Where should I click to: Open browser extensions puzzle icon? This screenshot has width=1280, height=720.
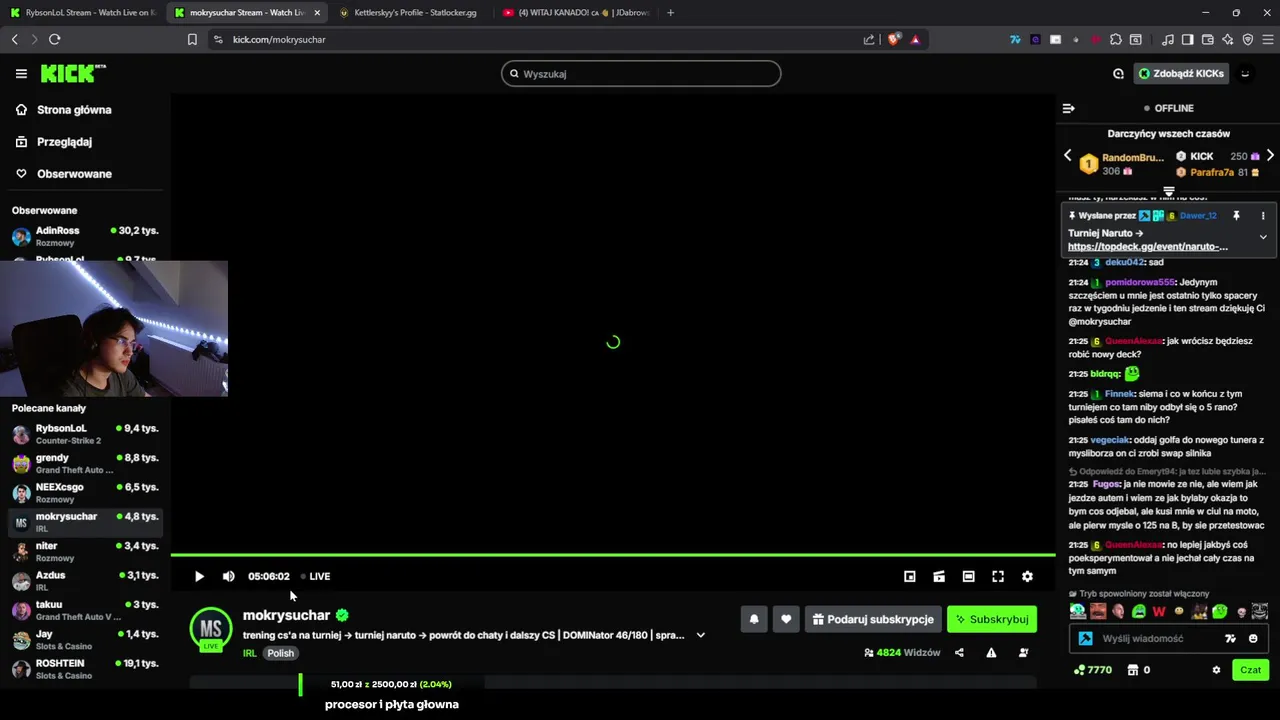click(x=1116, y=39)
